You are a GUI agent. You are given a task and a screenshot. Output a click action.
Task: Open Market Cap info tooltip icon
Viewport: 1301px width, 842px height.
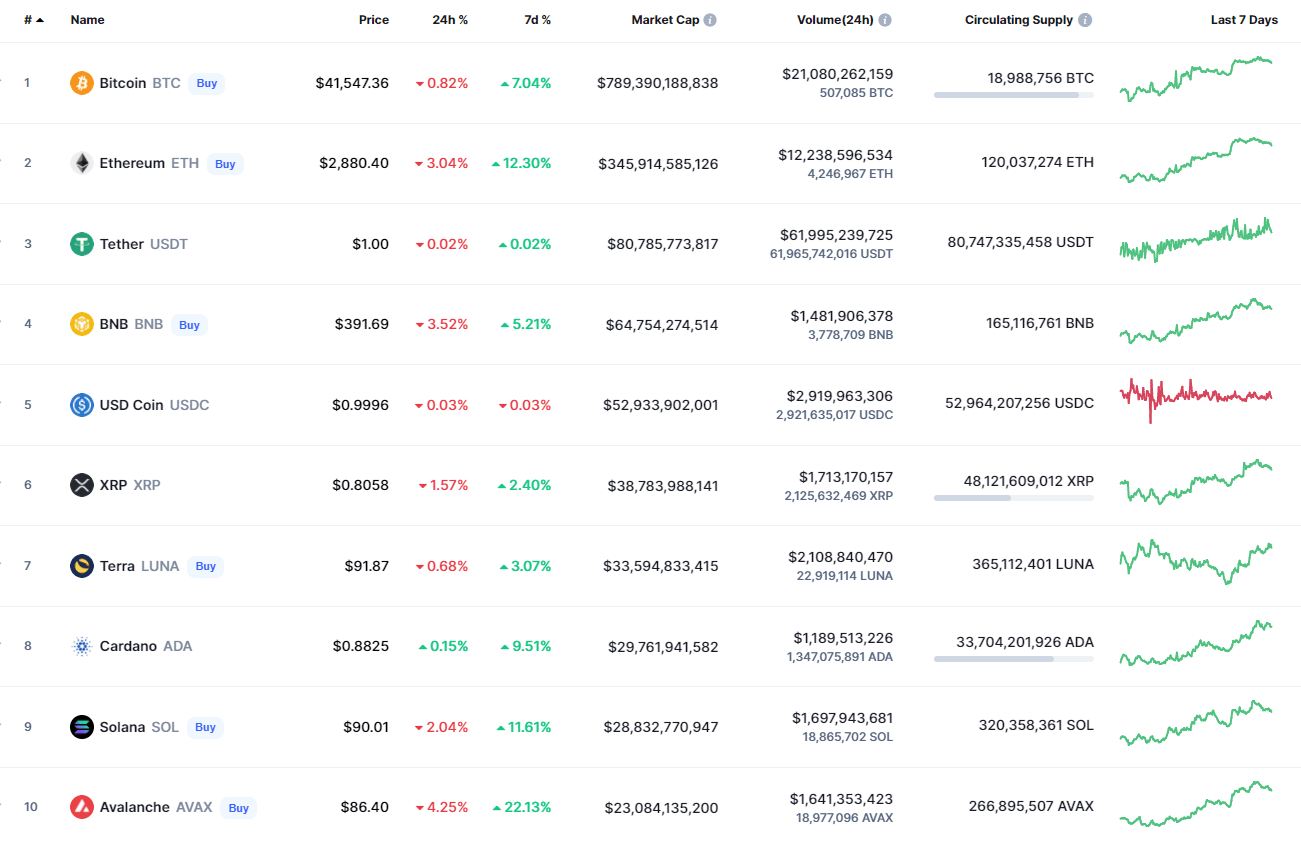[710, 20]
